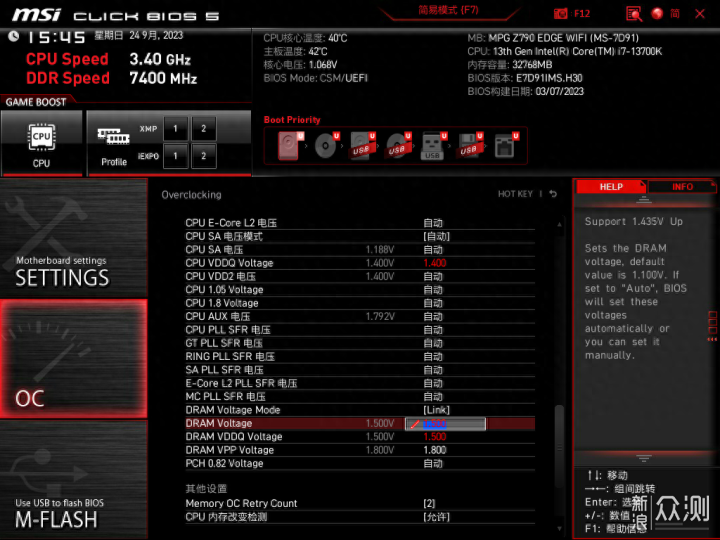
Task: Select the CPU SA 电压 row
Action: pos(360,250)
